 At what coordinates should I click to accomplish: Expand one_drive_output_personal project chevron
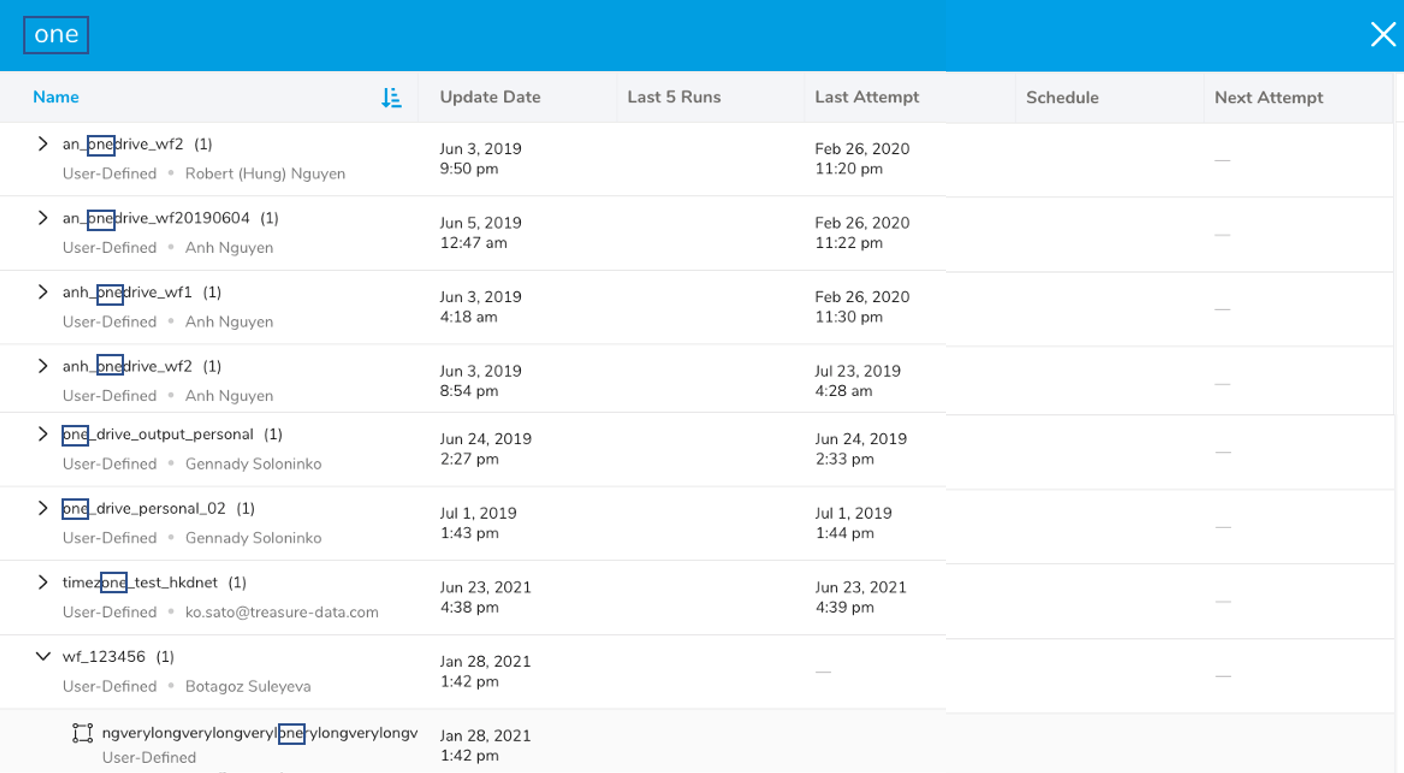pyautogui.click(x=42, y=434)
